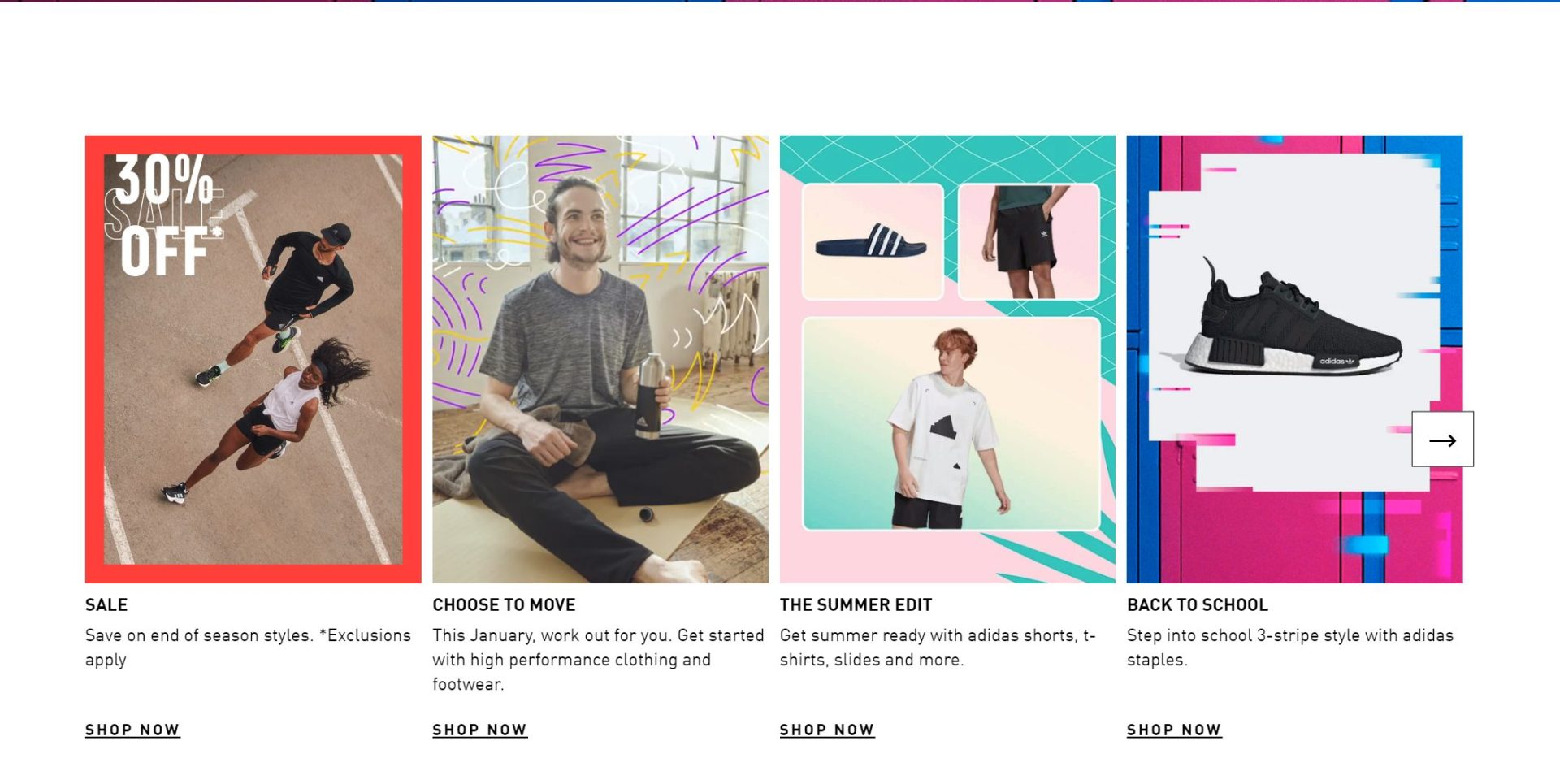
Task: Click the next arrow on the carousel
Action: [1442, 440]
